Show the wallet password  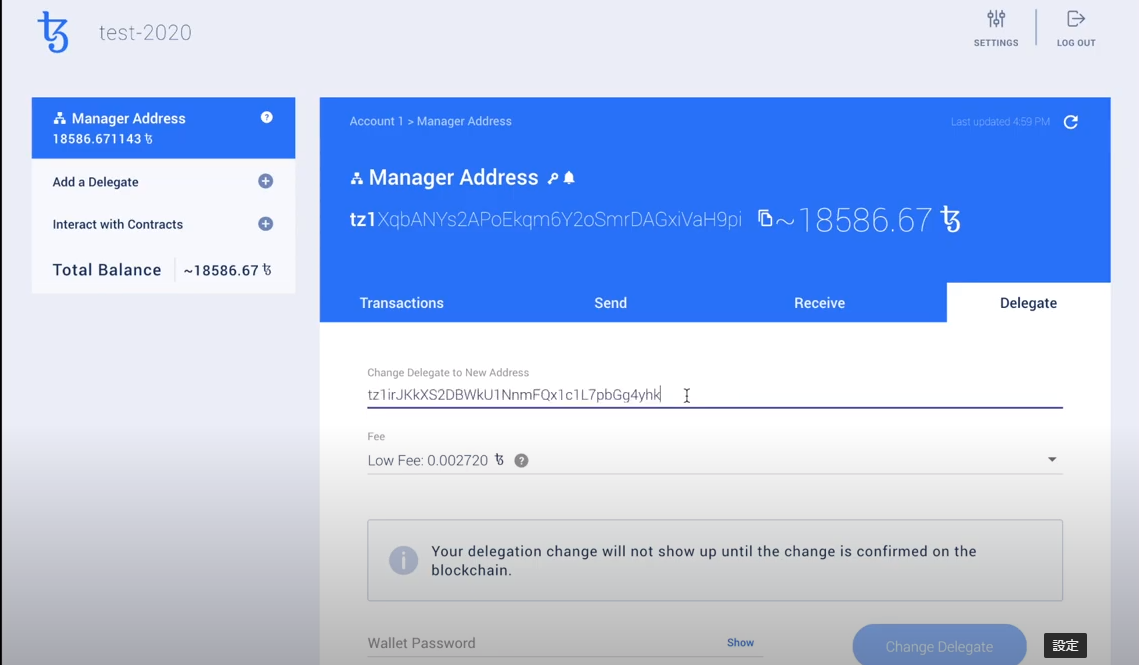click(x=740, y=642)
